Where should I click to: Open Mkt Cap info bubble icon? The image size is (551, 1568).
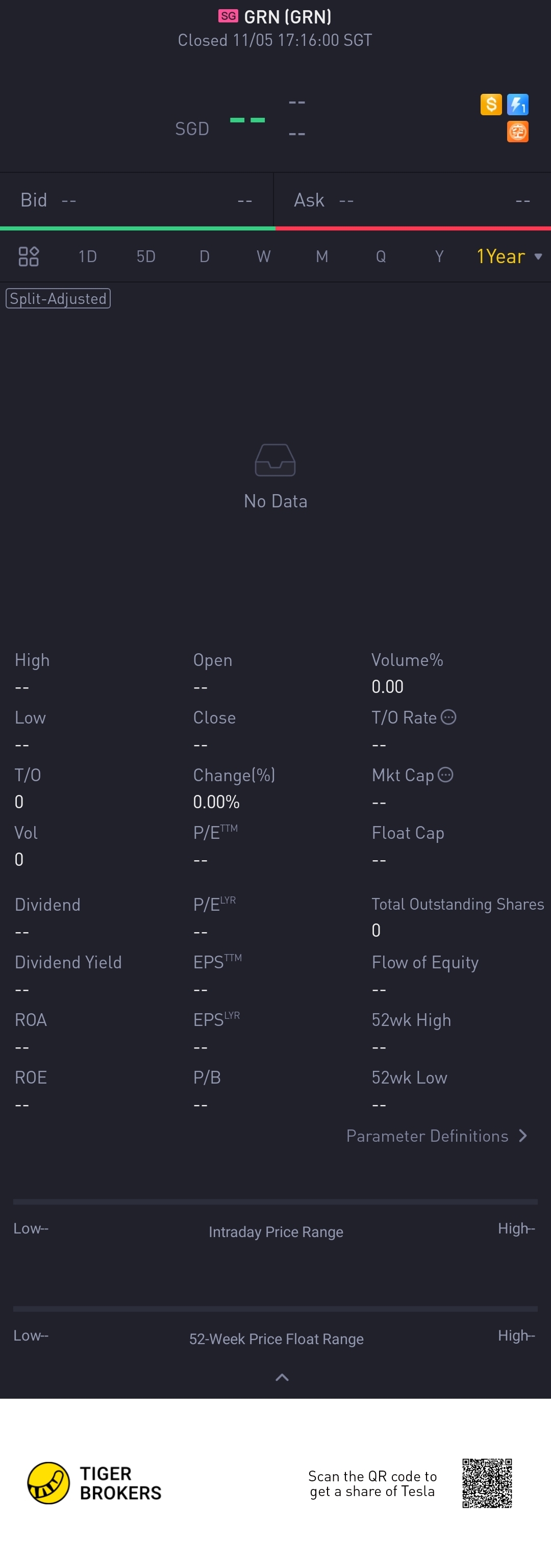point(446,775)
